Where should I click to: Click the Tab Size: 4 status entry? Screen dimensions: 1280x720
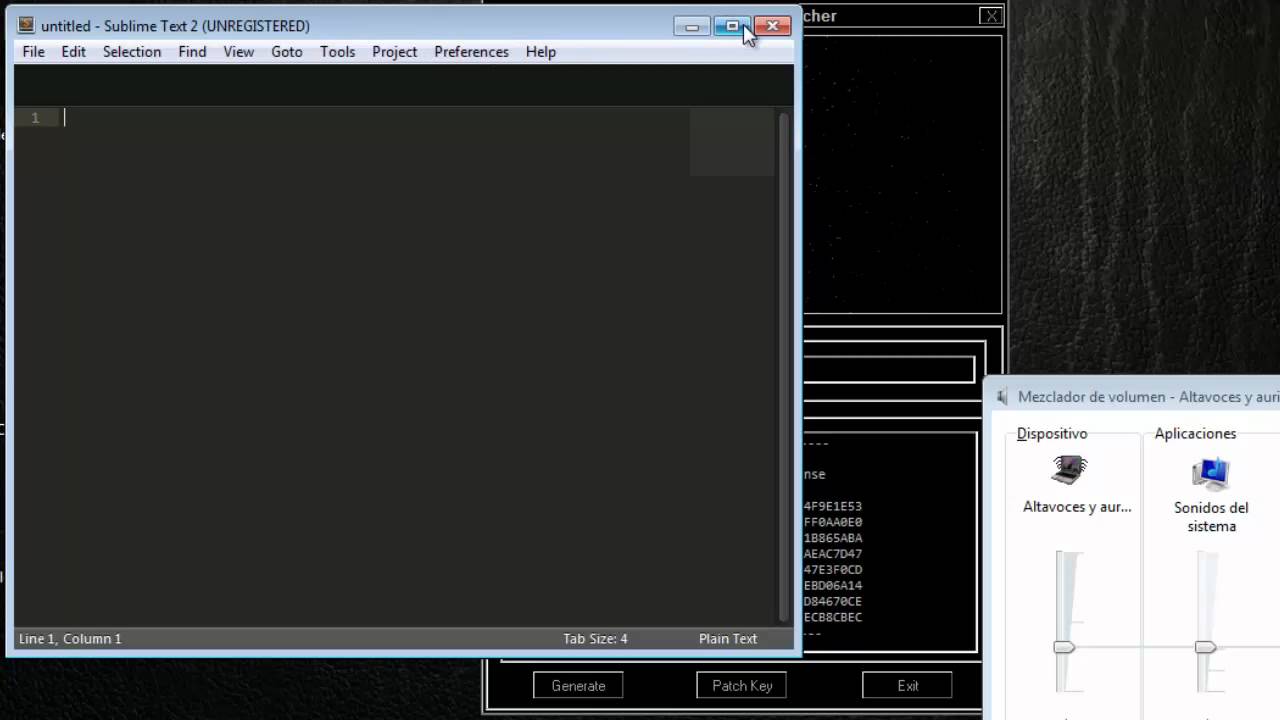(595, 639)
